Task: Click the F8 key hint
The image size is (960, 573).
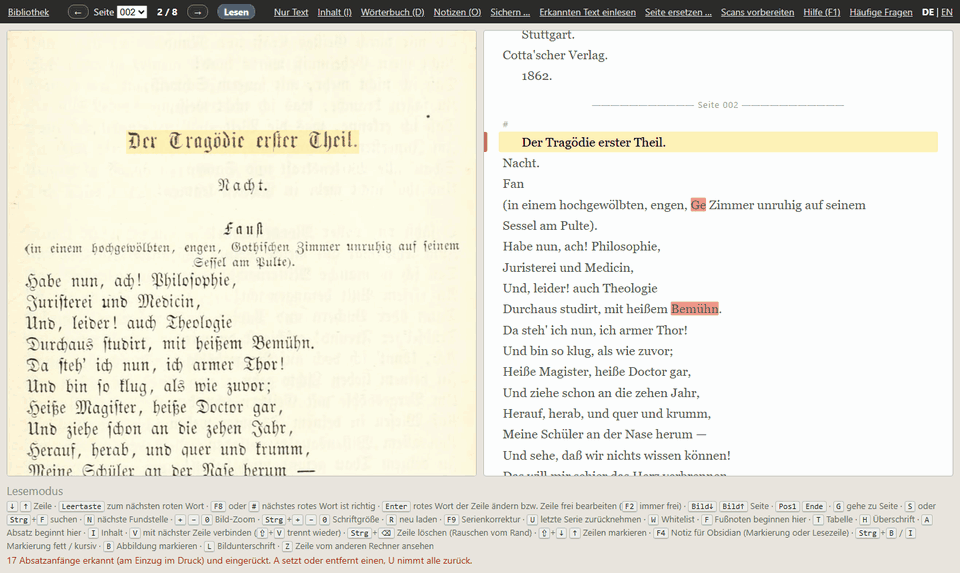Action: 219,506
